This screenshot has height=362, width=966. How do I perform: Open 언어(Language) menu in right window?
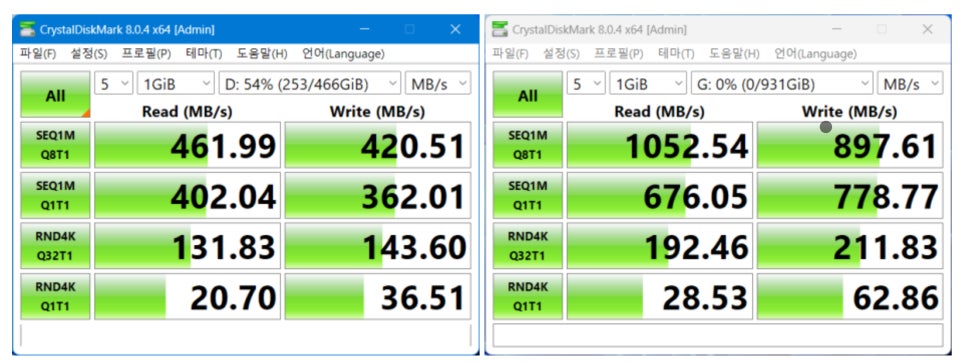tap(816, 54)
